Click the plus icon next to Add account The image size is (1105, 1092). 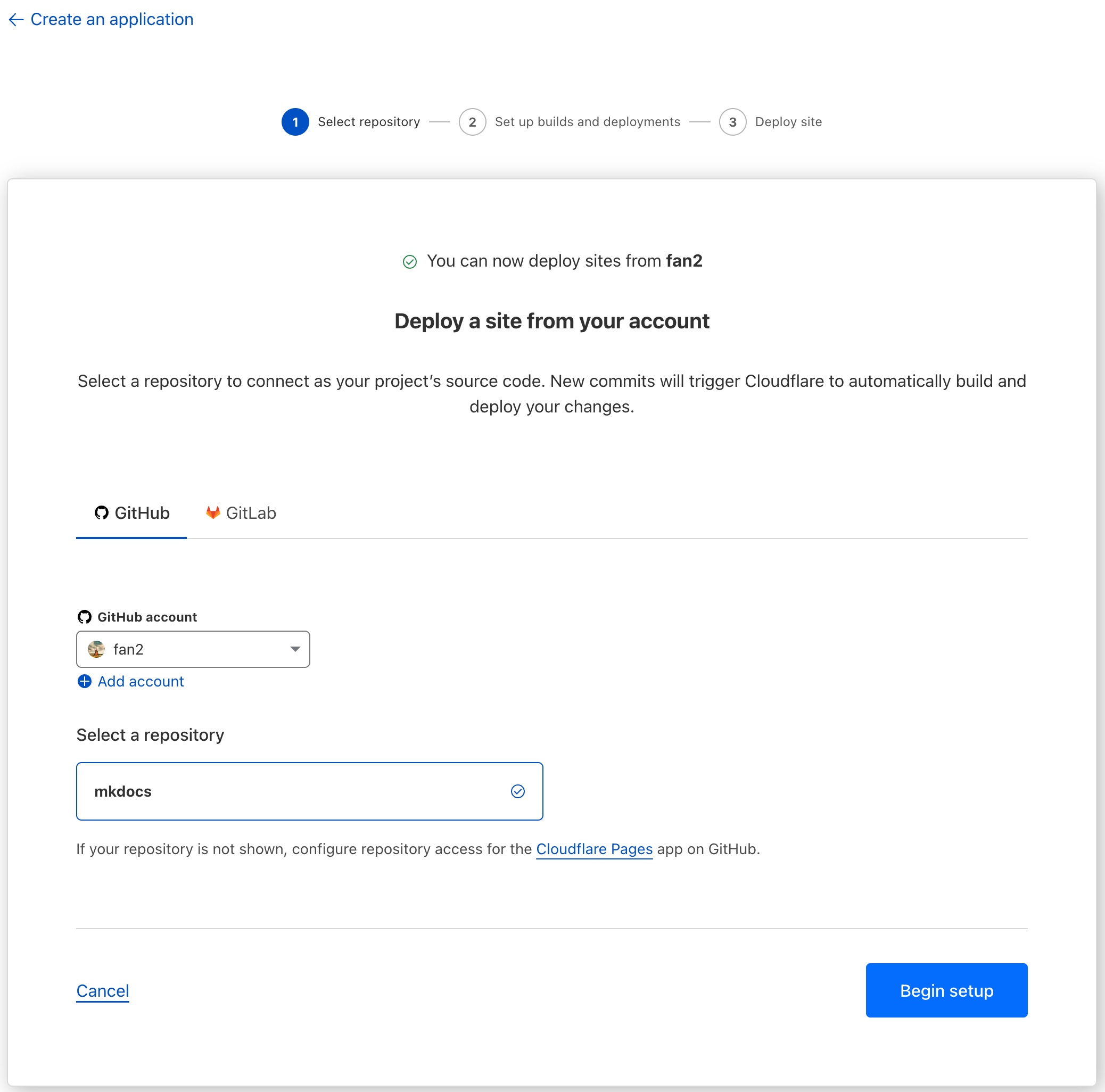coord(84,682)
